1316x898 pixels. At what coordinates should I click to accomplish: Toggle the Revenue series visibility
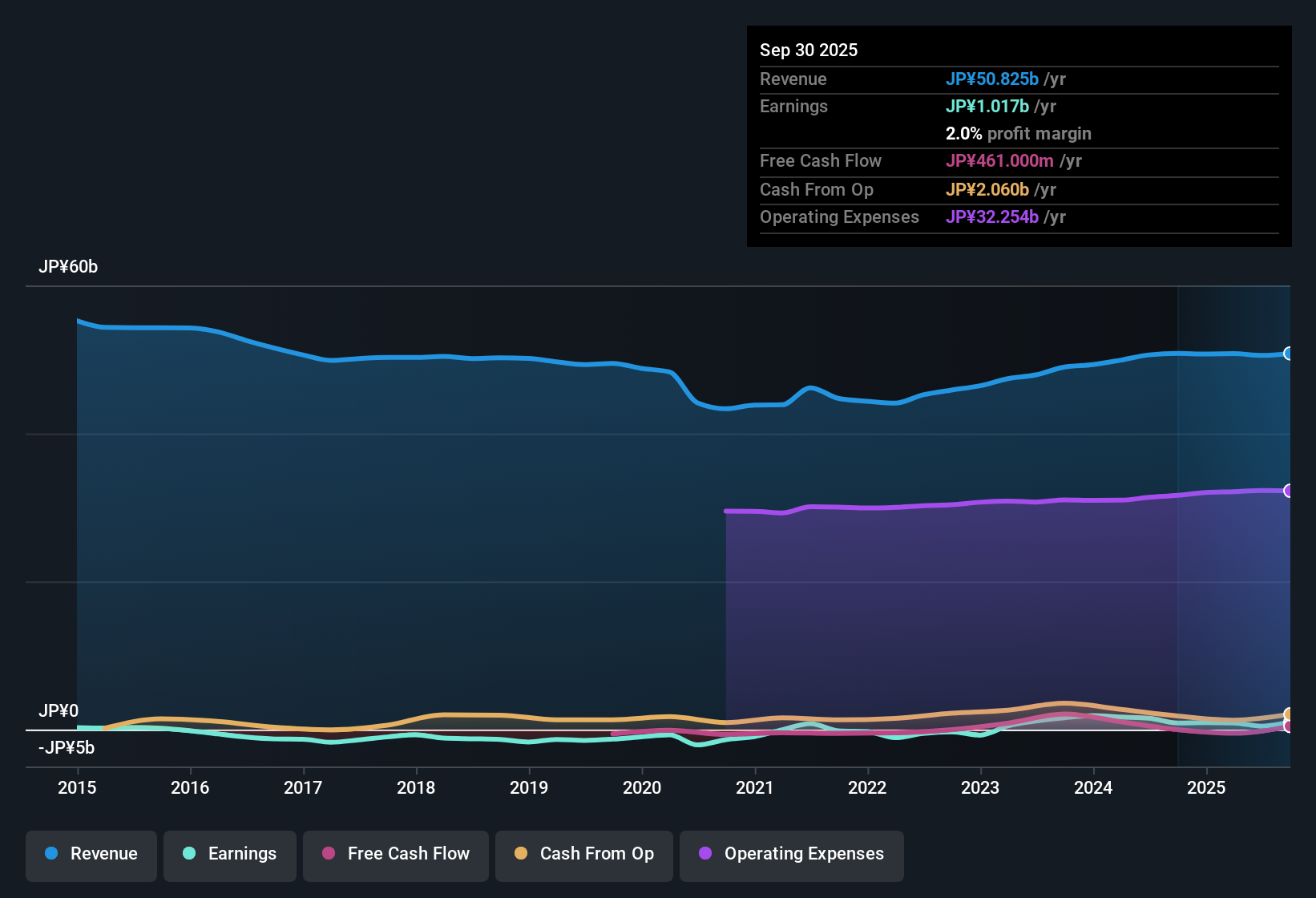(91, 854)
